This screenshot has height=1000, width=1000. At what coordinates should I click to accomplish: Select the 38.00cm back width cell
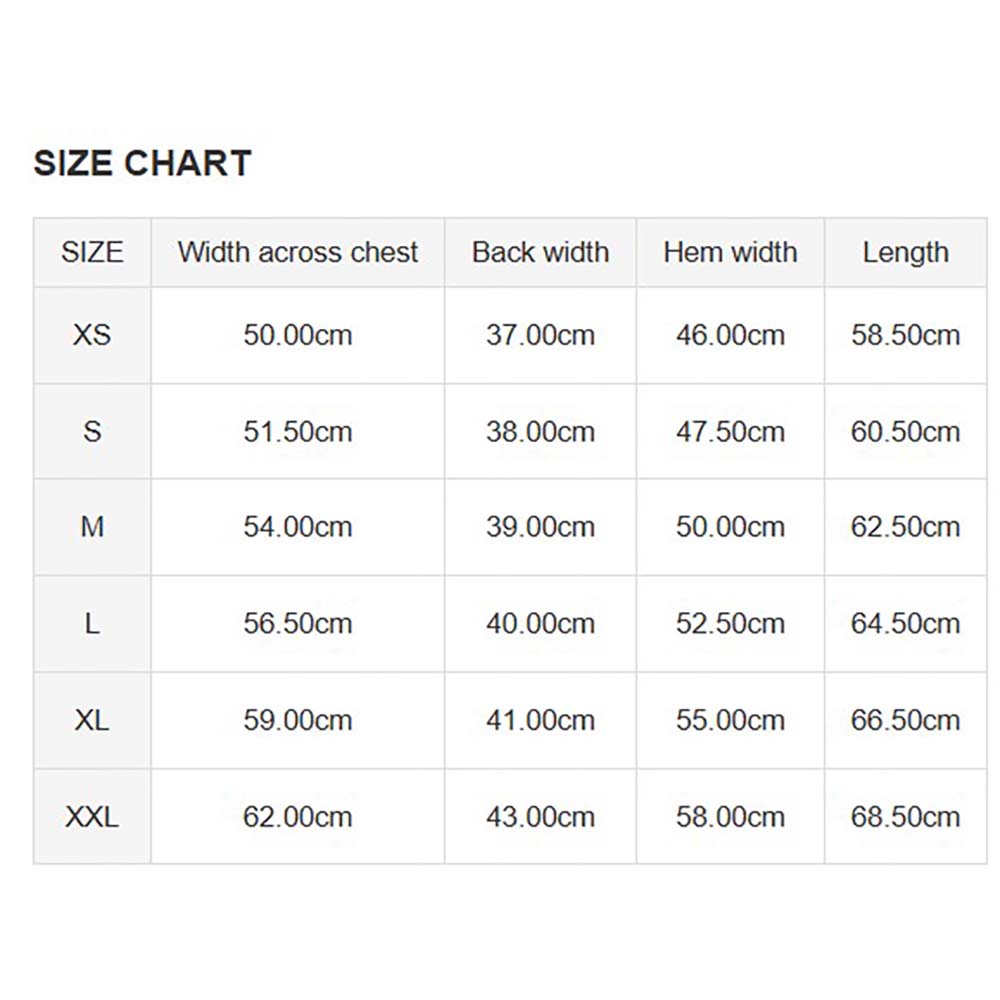click(540, 432)
